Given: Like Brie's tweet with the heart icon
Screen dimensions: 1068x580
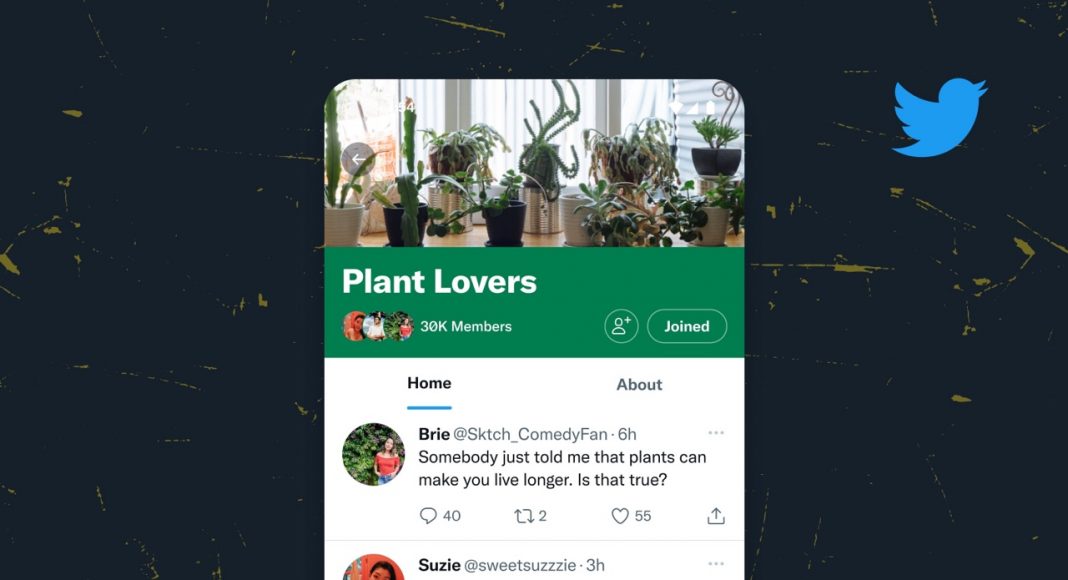Looking at the screenshot, I should coord(620,516).
